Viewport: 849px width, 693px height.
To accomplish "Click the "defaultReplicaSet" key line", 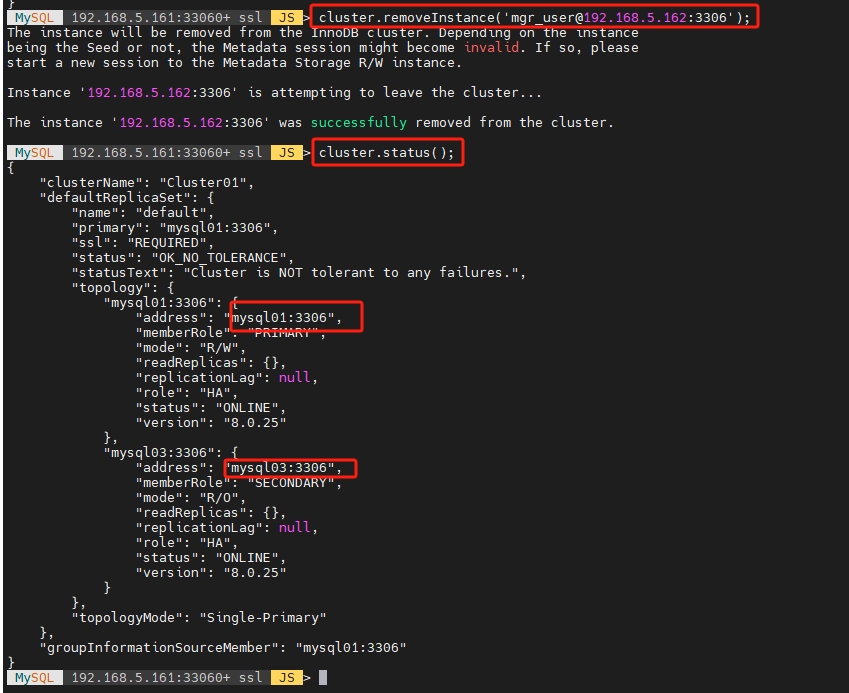I will tap(127, 197).
